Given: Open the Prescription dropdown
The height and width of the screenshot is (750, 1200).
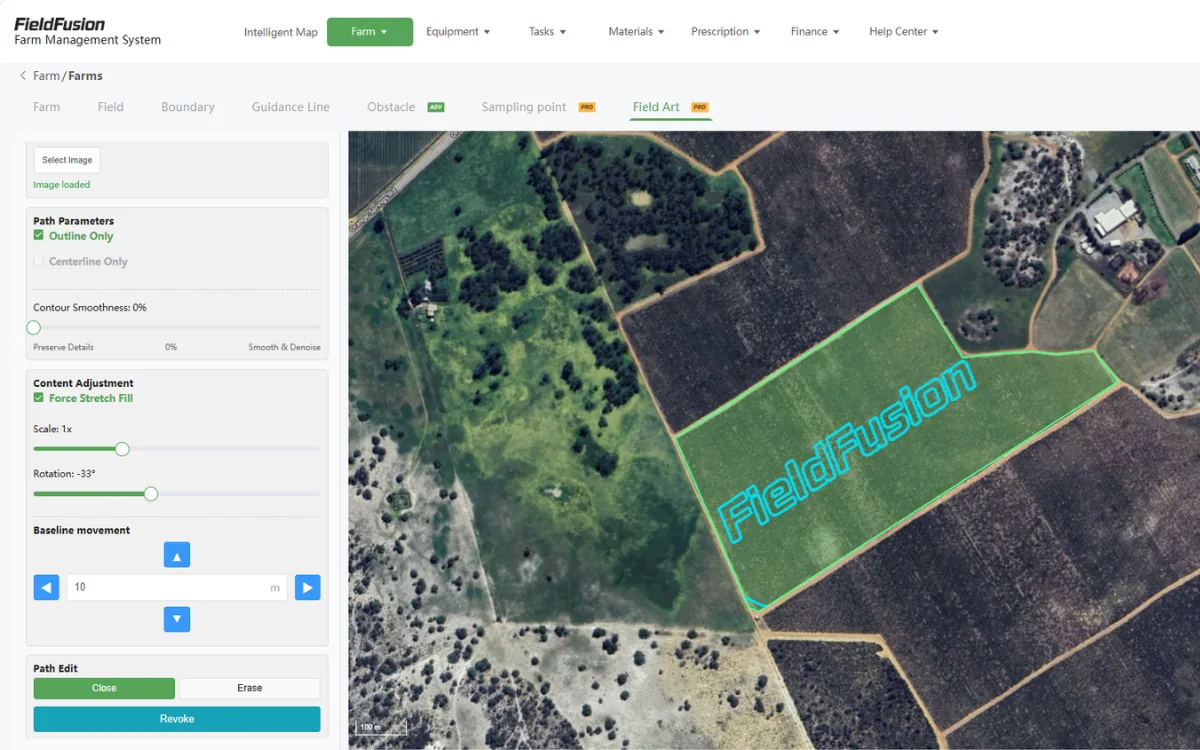Looking at the screenshot, I should [x=725, y=32].
